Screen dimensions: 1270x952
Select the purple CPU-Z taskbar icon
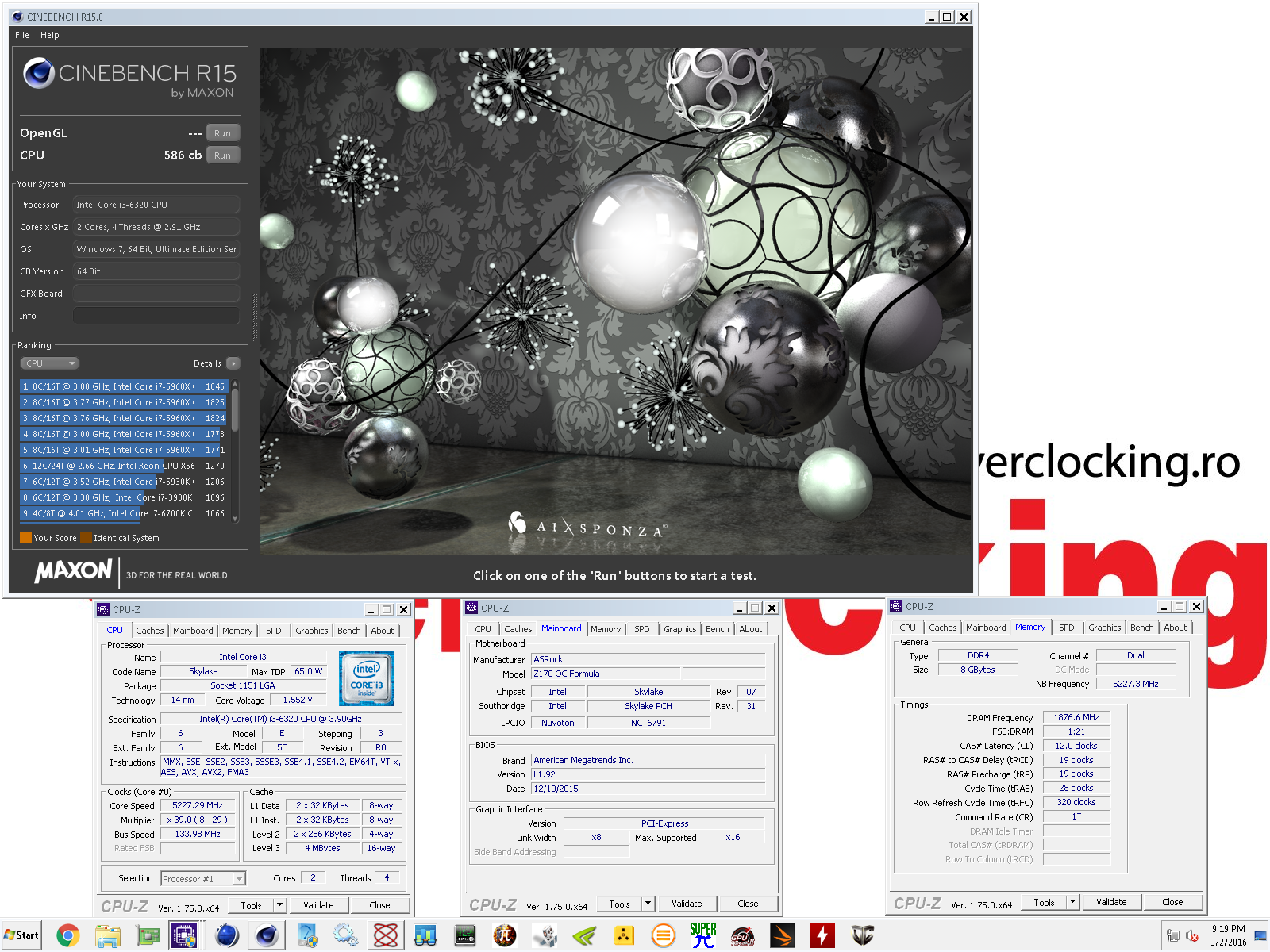pyautogui.click(x=185, y=936)
